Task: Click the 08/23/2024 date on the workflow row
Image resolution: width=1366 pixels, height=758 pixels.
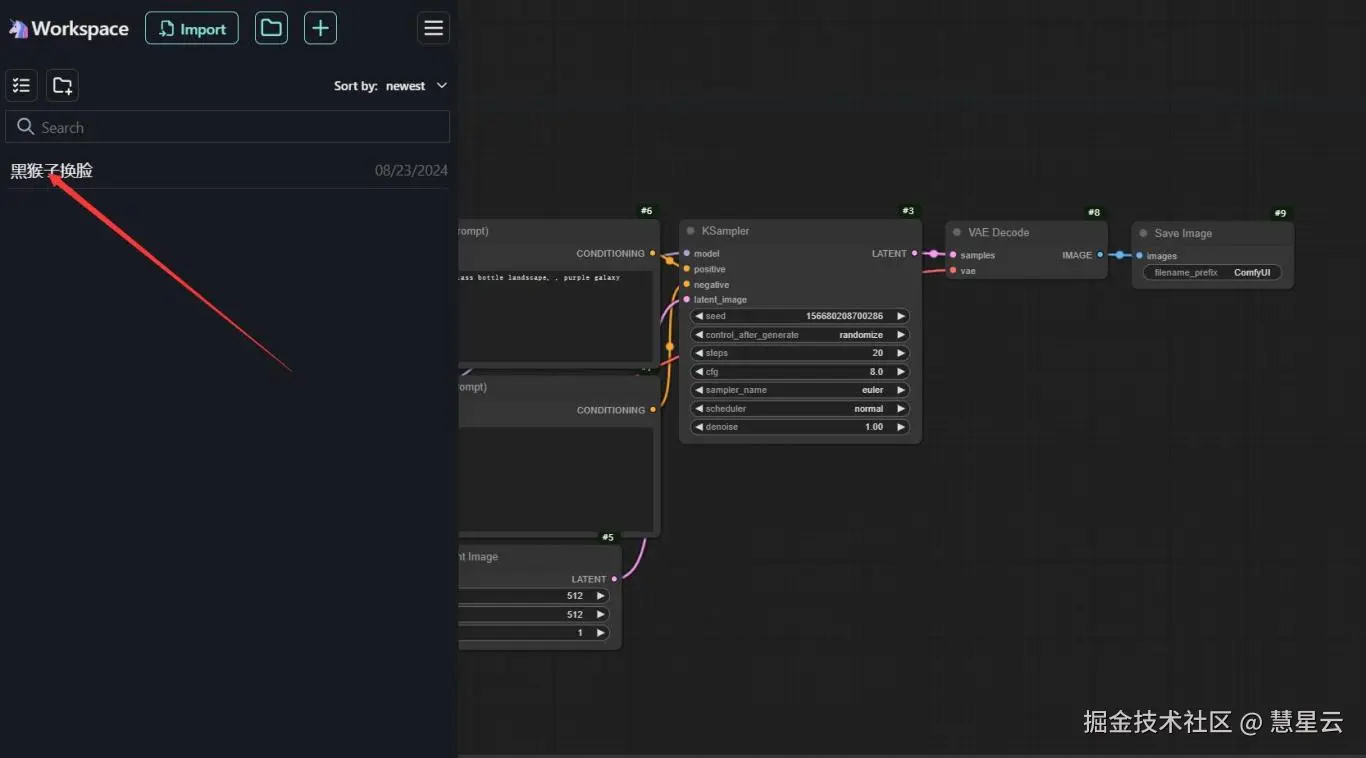Action: pyautogui.click(x=411, y=171)
